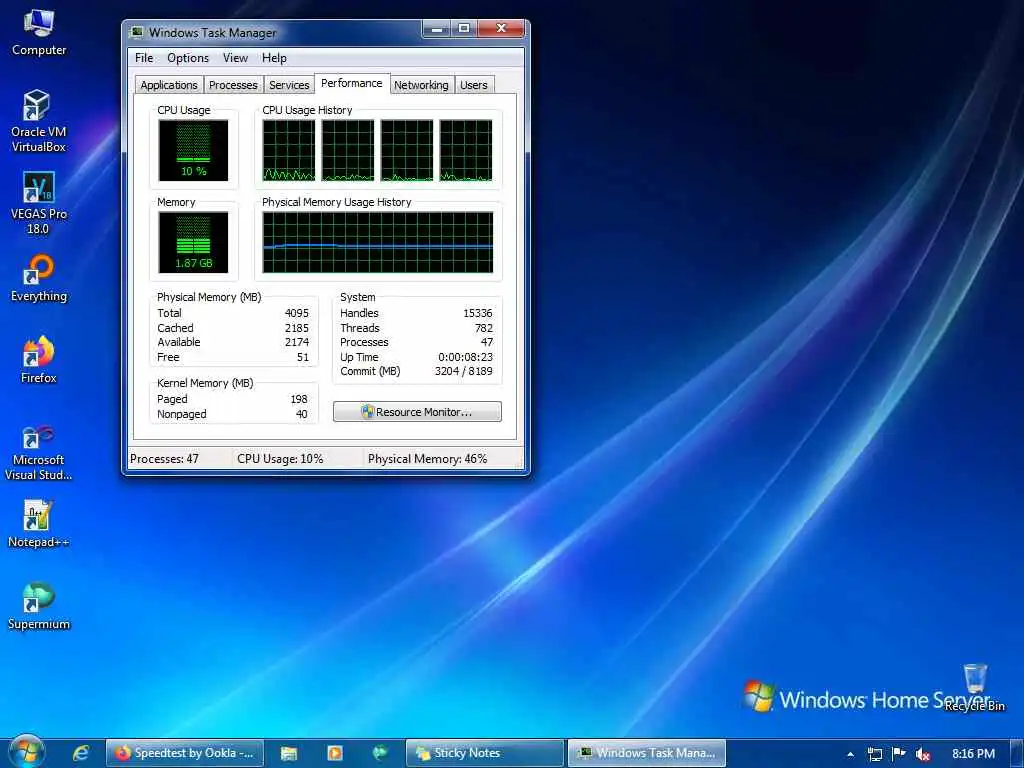1024x768 pixels.
Task: Click the network tray icon
Action: [x=874, y=754]
